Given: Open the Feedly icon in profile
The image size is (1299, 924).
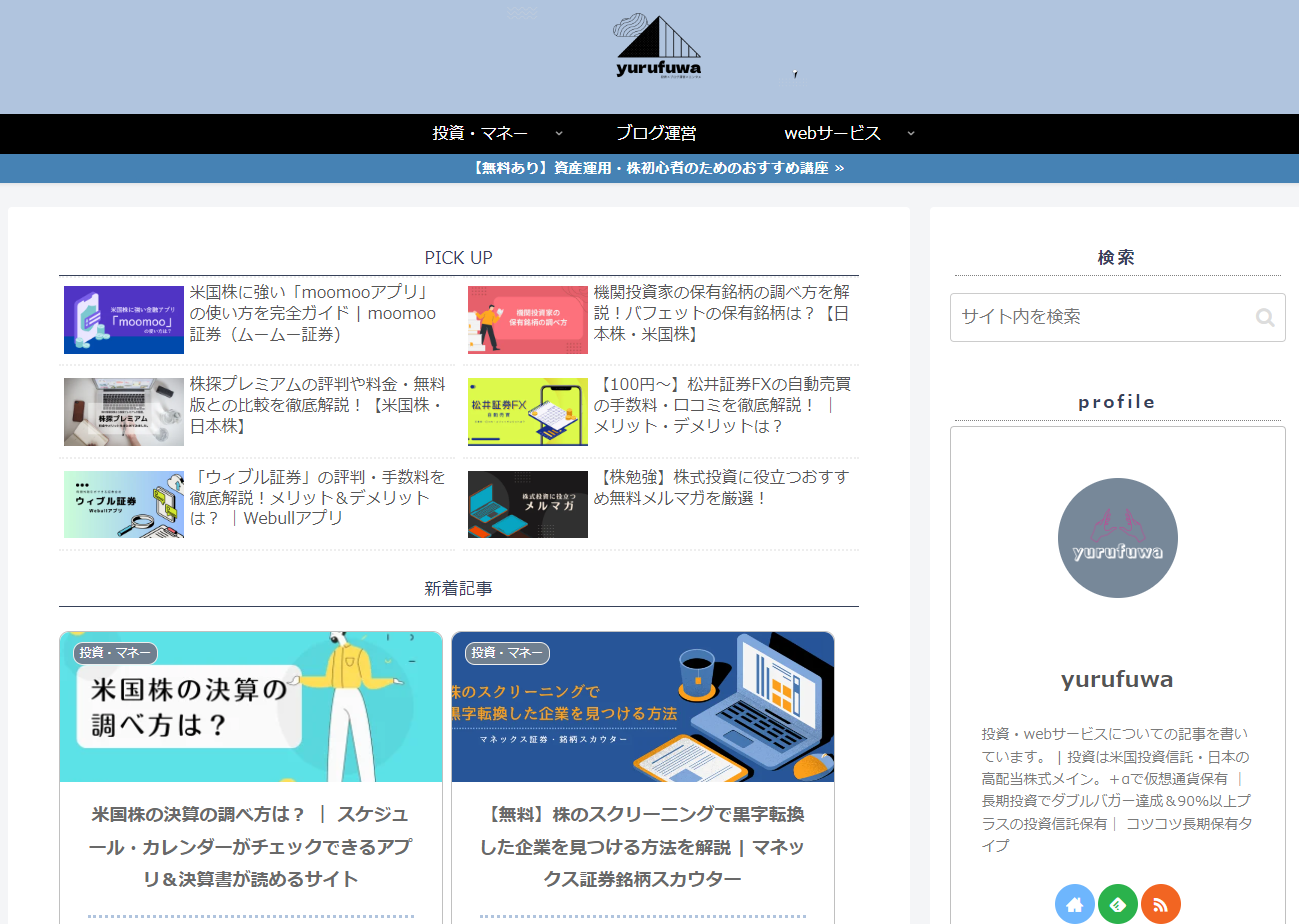Looking at the screenshot, I should coord(1118,904).
